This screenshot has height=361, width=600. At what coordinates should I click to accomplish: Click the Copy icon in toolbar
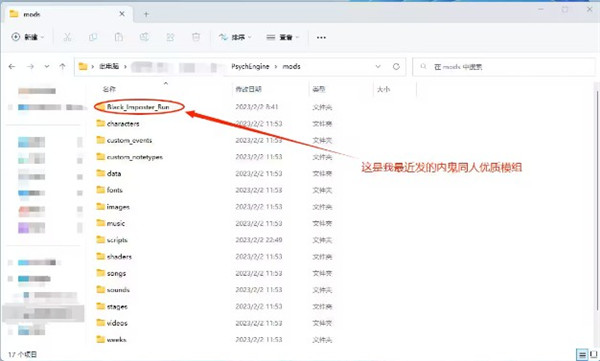(93, 37)
